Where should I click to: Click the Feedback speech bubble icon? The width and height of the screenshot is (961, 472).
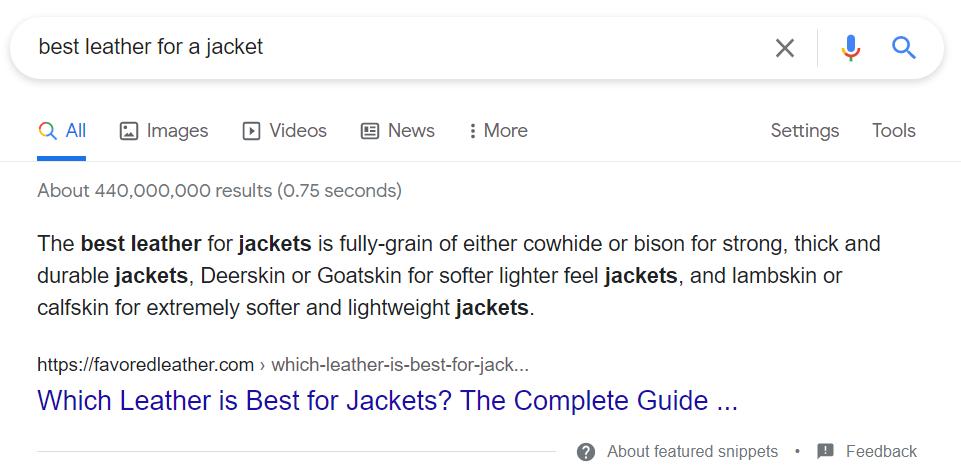click(826, 452)
